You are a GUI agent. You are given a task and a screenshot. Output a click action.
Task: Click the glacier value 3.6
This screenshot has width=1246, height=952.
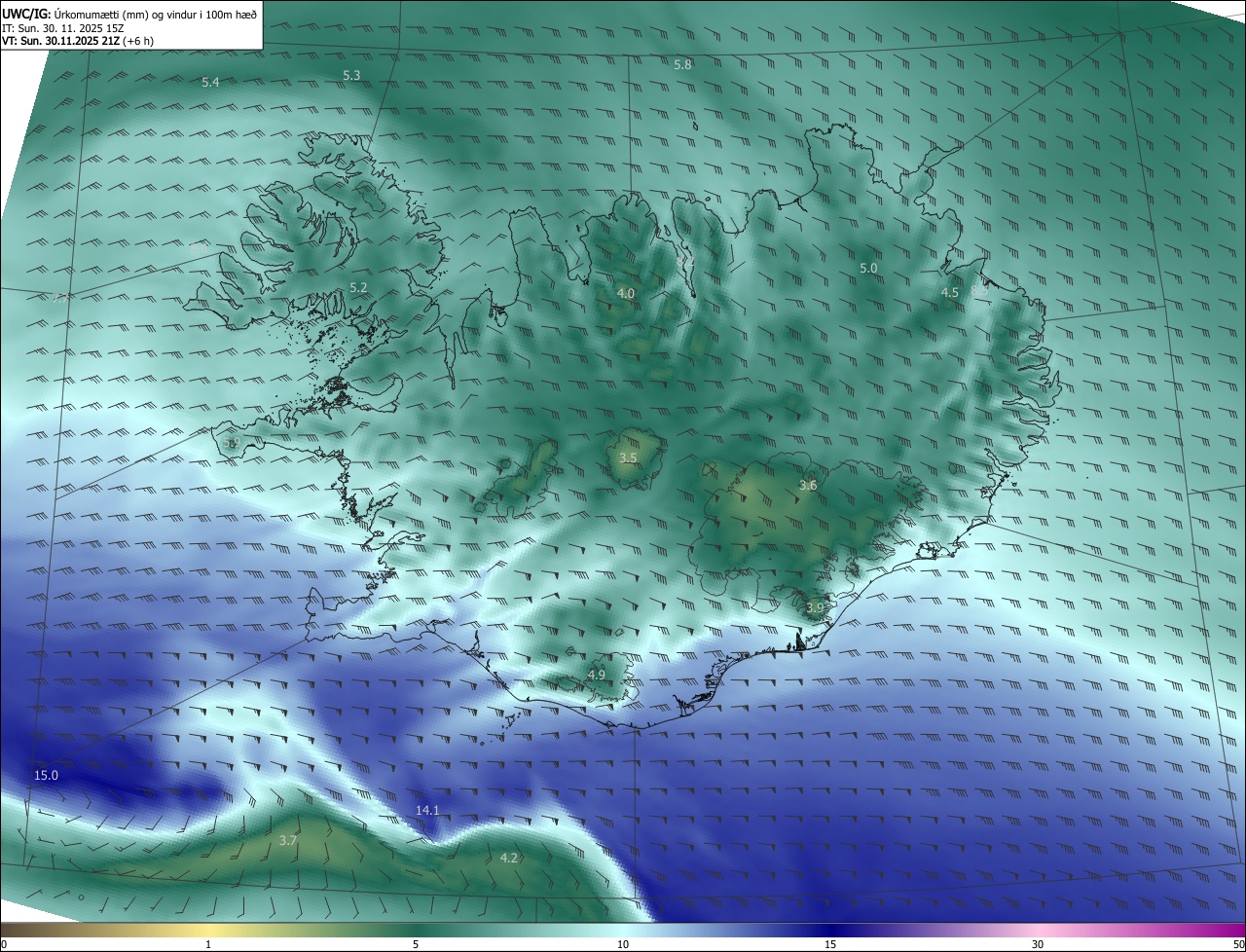click(x=808, y=485)
